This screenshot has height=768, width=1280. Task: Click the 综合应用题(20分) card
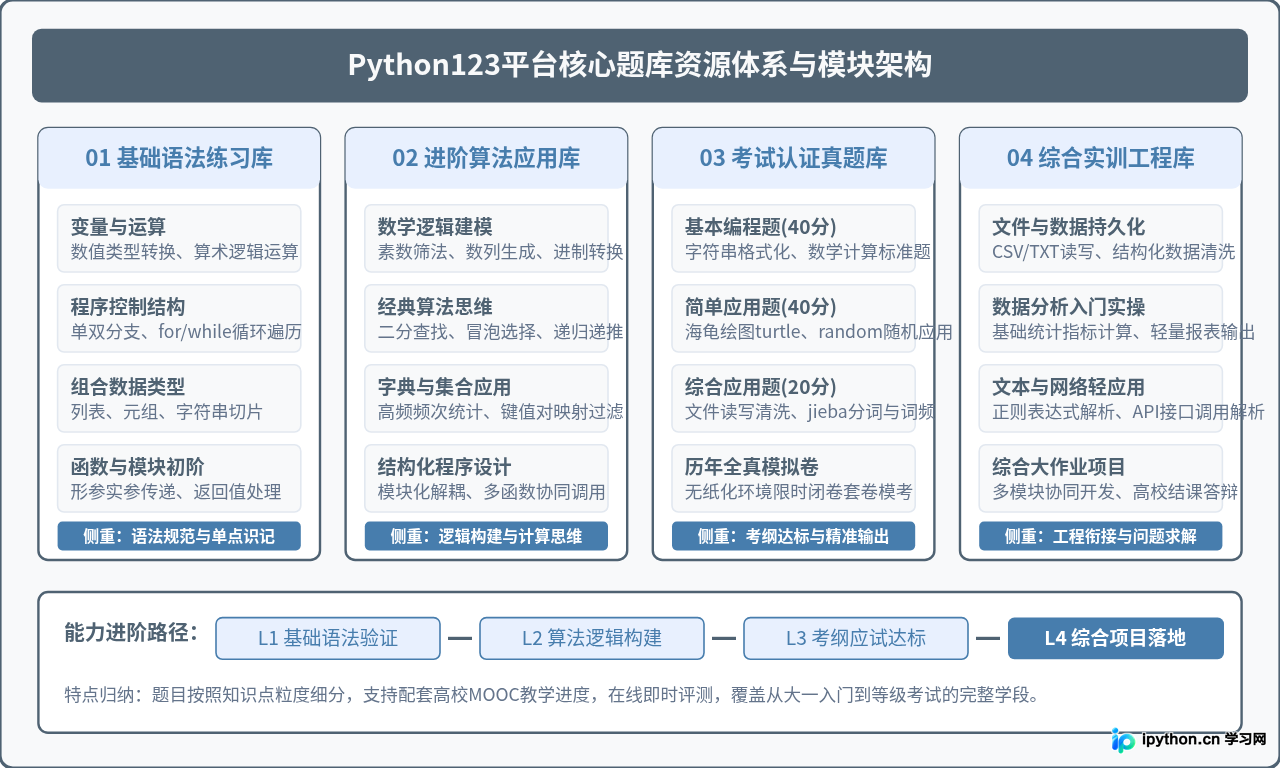(793, 398)
